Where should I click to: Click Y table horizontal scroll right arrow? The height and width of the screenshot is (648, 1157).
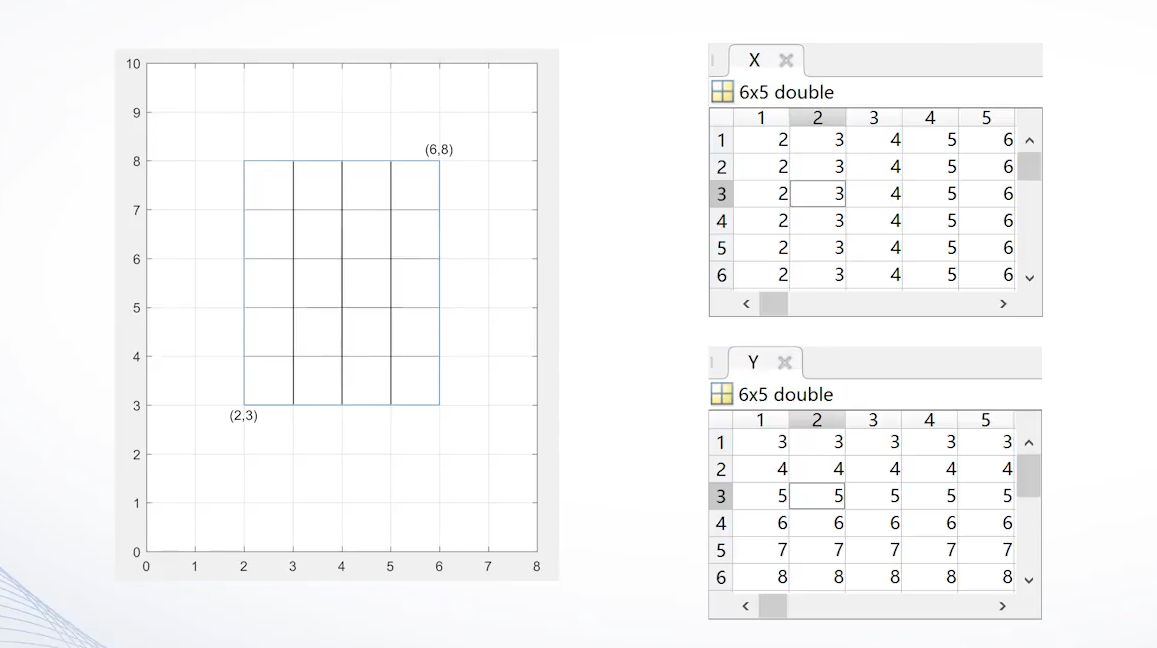(1002, 606)
